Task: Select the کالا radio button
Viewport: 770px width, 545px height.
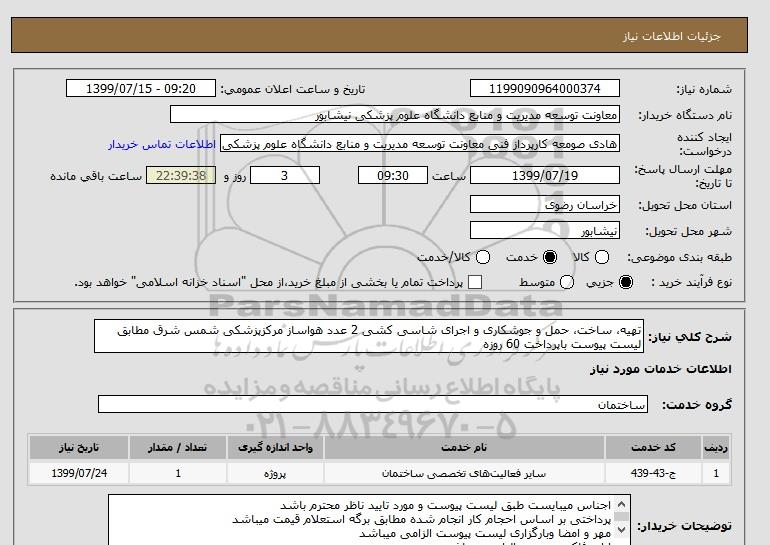Action: click(602, 257)
